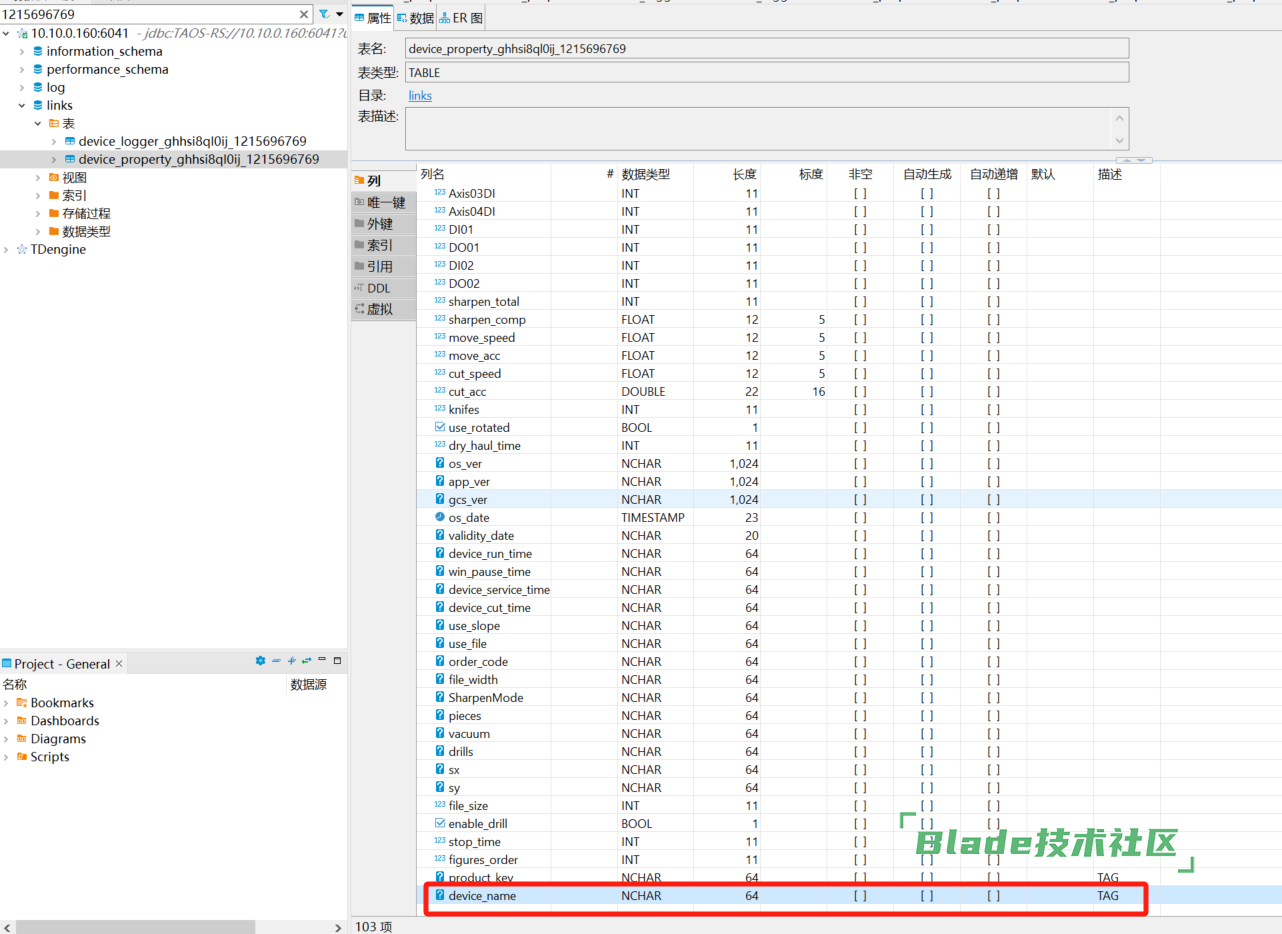The width and height of the screenshot is (1282, 934).
Task: Click the navigator filter funnel icon
Action: pyautogui.click(x=324, y=15)
